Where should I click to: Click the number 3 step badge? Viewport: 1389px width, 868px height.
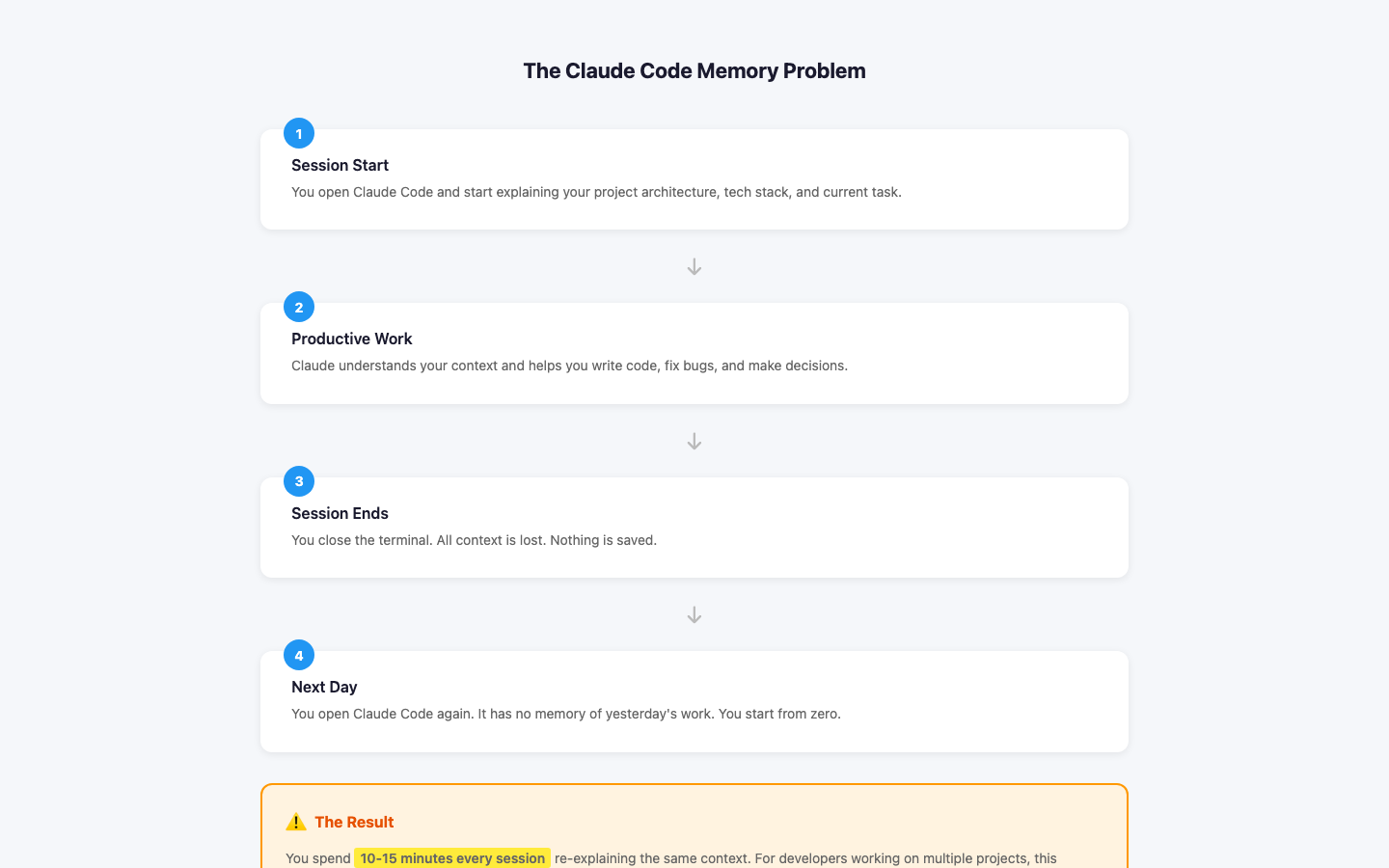(x=299, y=481)
